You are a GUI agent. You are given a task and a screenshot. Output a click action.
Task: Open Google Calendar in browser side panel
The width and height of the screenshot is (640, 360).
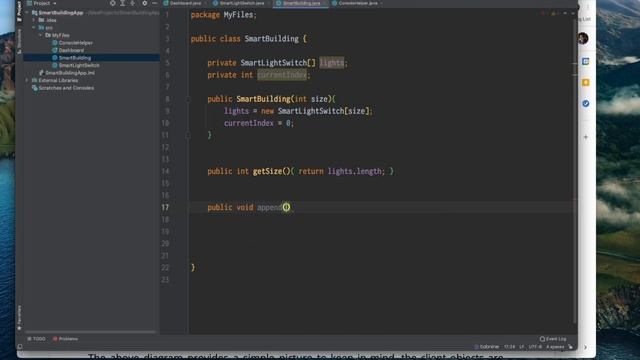(x=586, y=61)
